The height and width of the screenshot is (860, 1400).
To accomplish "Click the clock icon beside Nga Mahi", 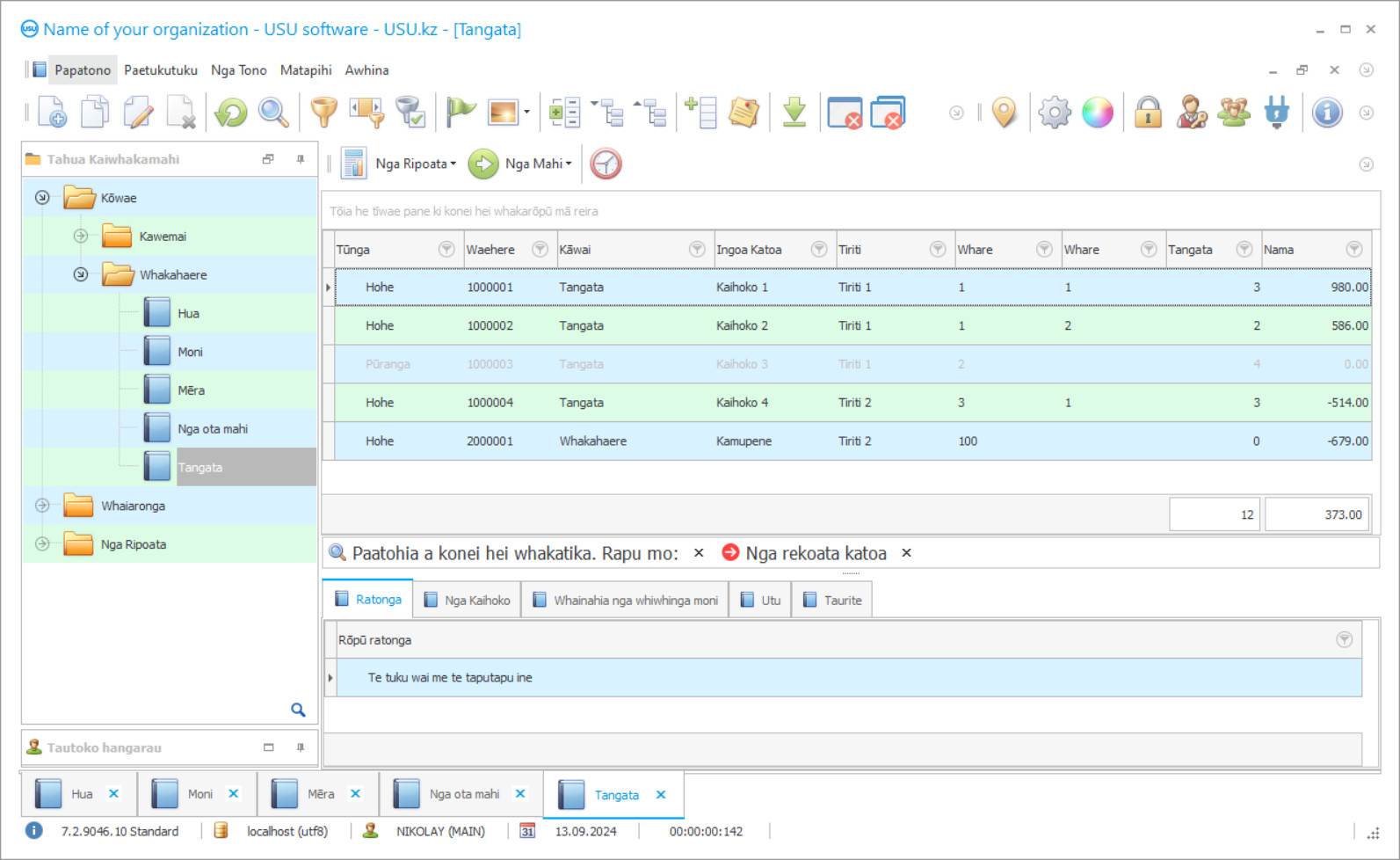I will click(606, 164).
